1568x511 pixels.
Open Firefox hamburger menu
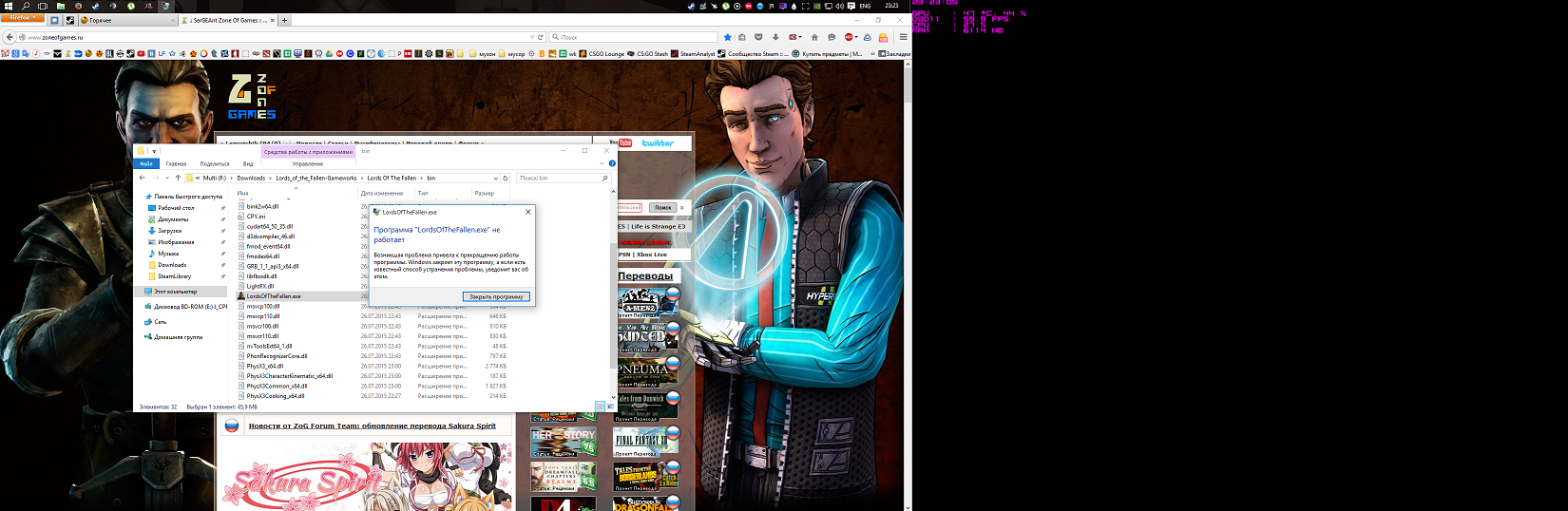click(902, 37)
